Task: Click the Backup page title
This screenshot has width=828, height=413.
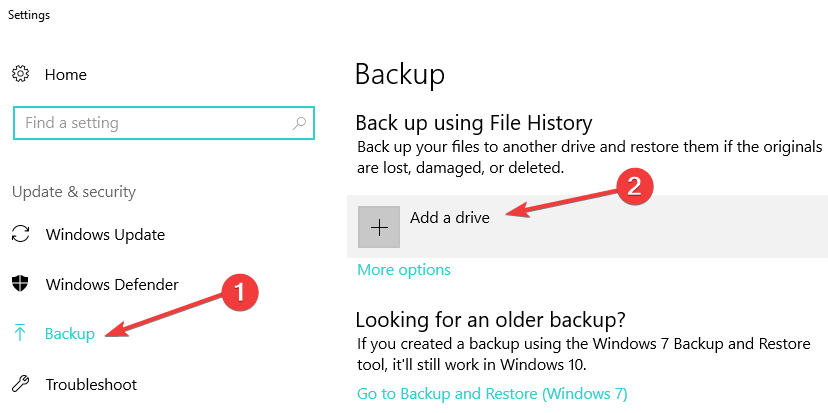Action: (400, 74)
